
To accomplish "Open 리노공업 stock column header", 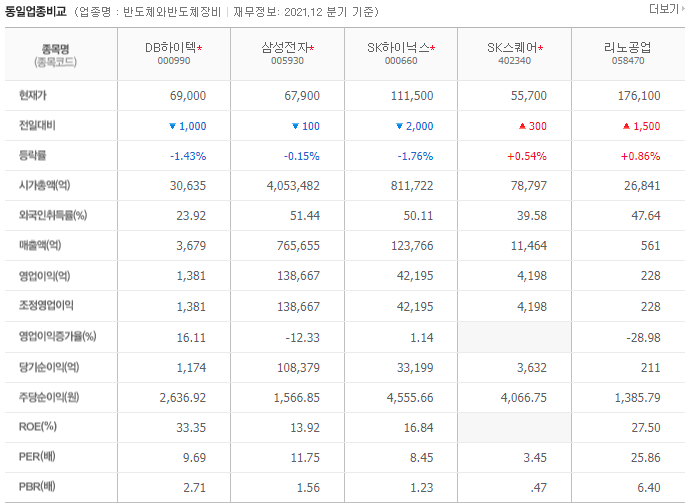I will click(x=628, y=47).
